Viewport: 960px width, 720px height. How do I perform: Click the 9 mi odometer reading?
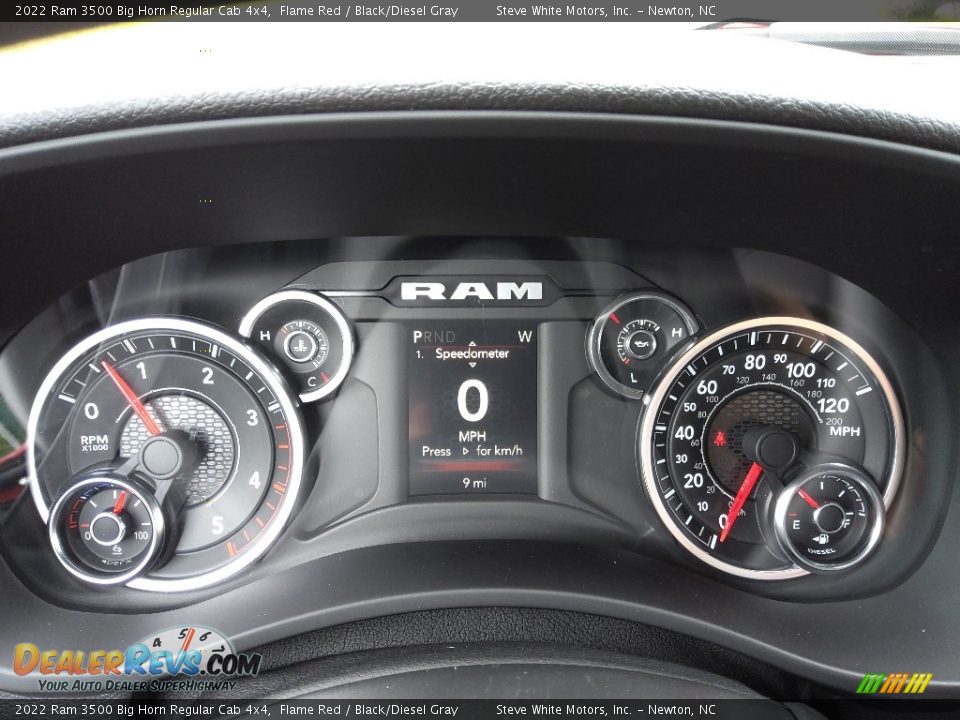(474, 483)
